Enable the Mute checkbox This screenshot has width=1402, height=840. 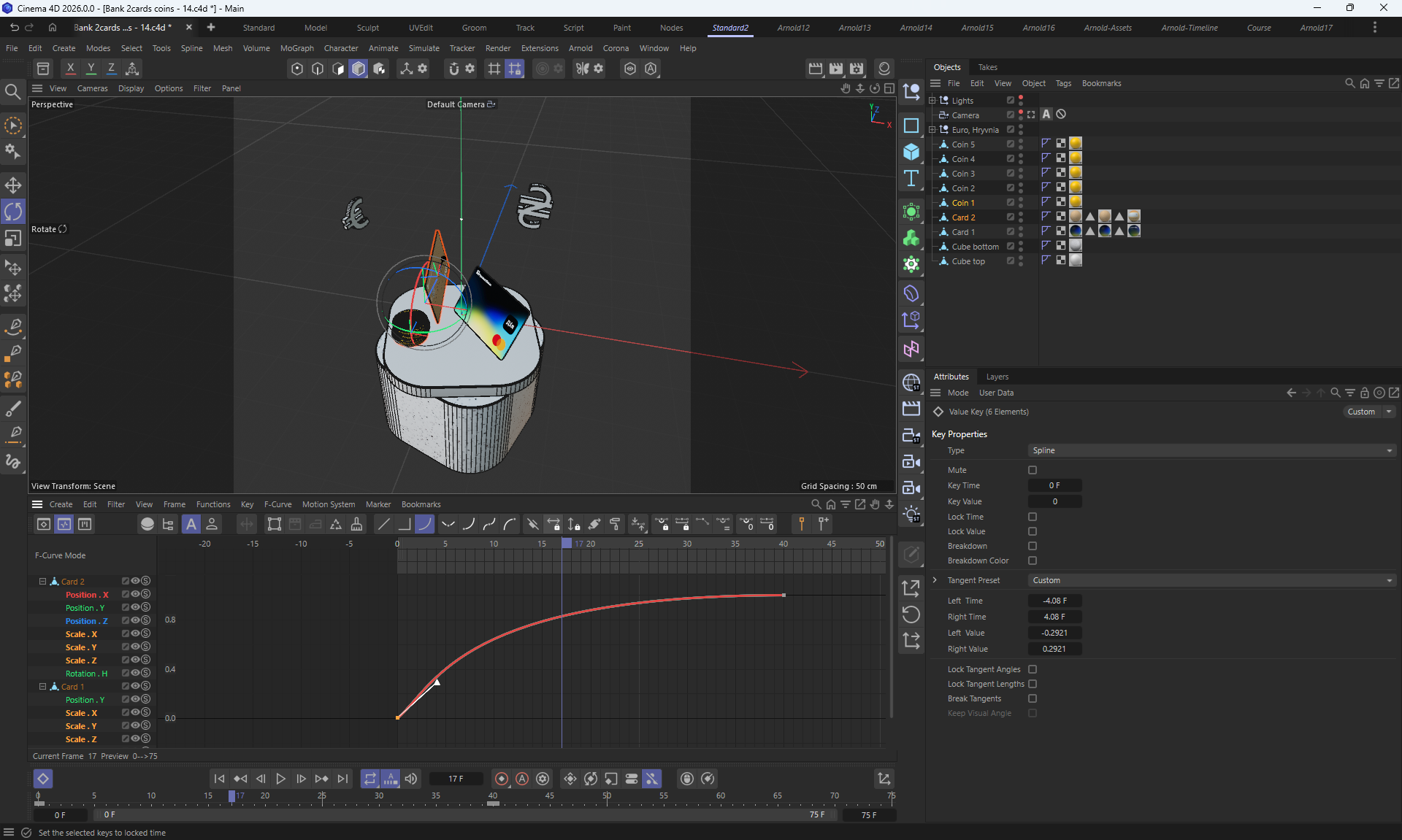[x=1033, y=470]
